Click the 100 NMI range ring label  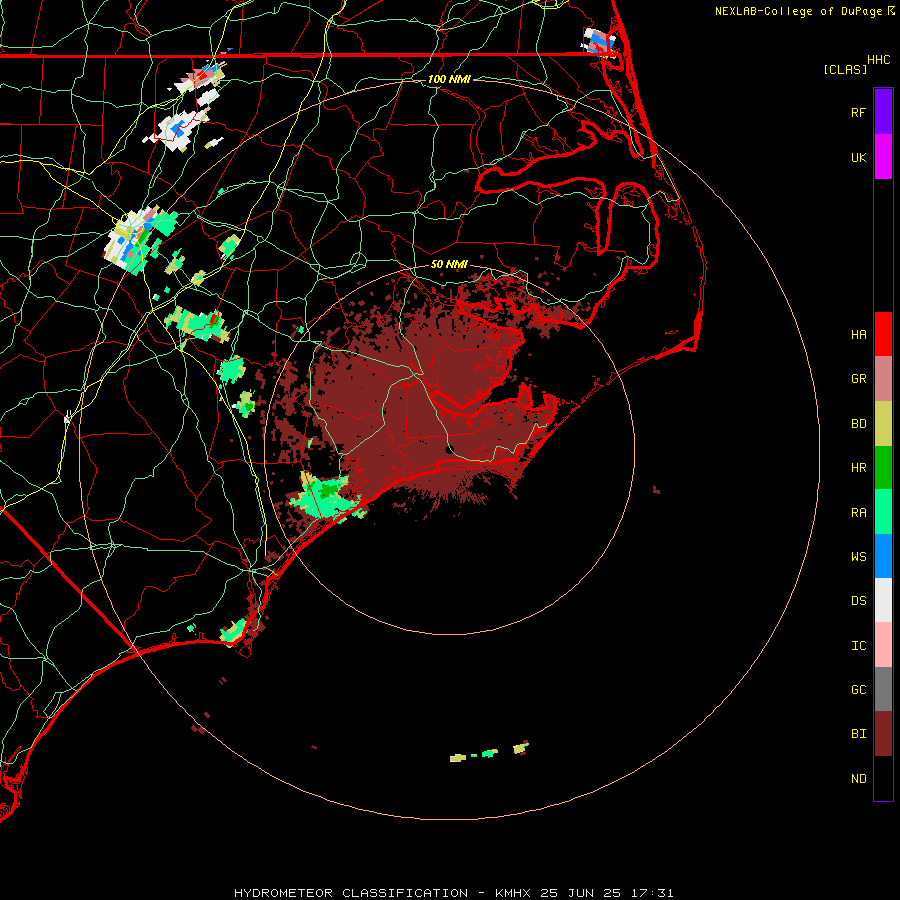point(449,79)
